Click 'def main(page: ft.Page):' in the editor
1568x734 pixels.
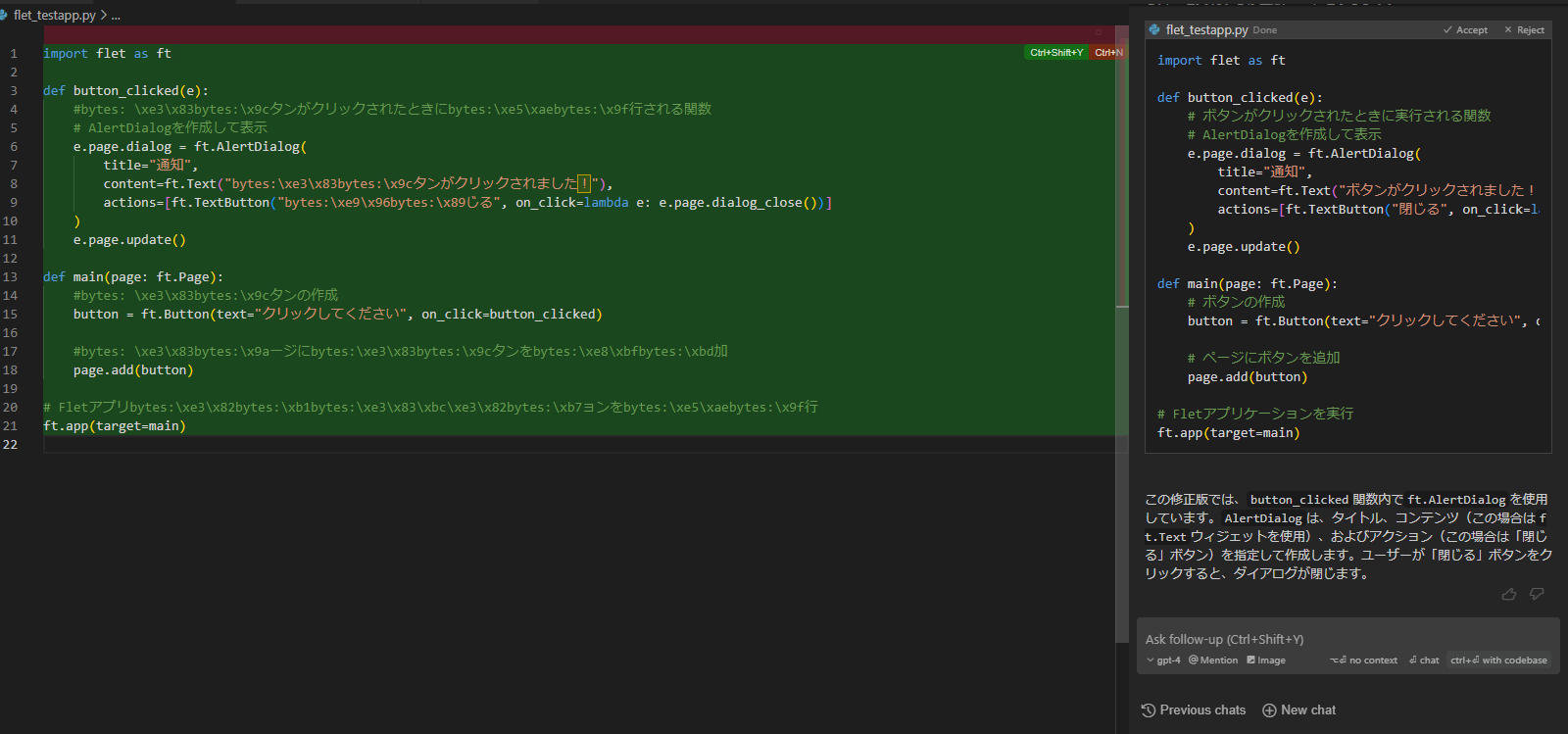pos(133,277)
